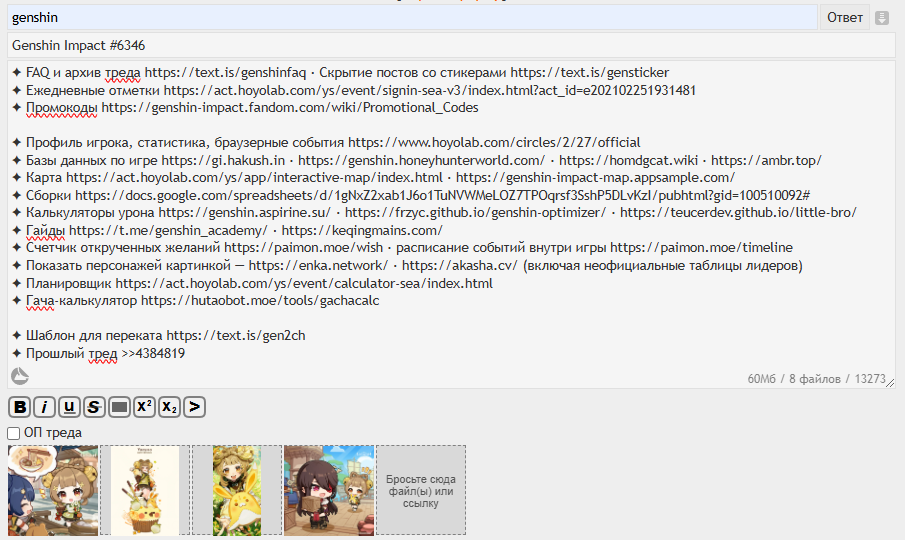This screenshot has height=540, width=905.
Task: Place the cursor on the misspelled word Промокоды
Action: coord(62,108)
